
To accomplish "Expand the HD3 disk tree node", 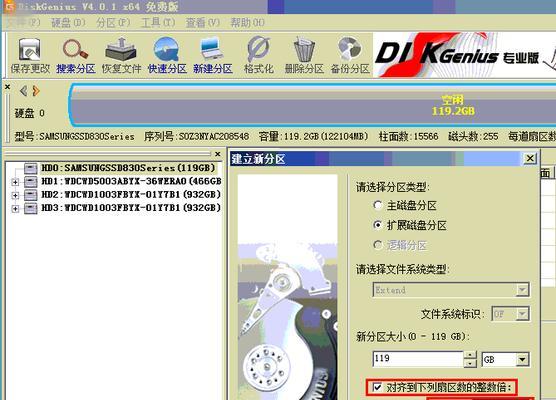I will click(x=15, y=209).
